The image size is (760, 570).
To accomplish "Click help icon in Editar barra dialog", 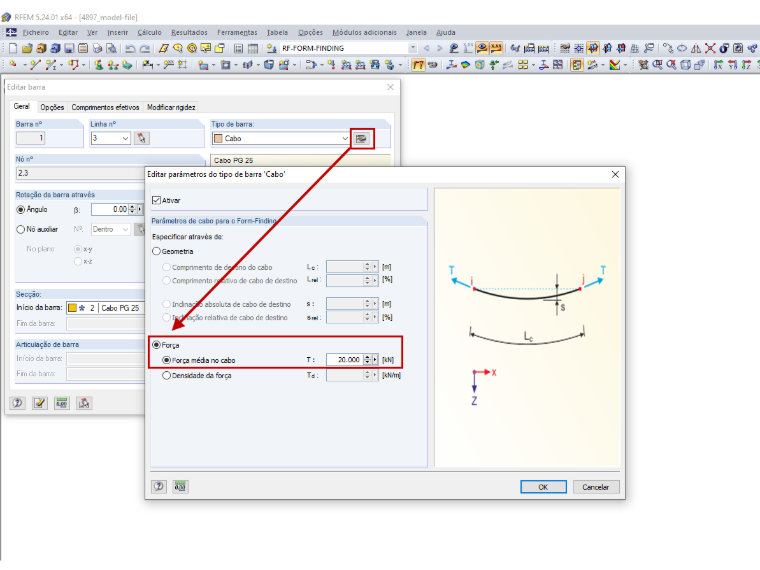I will [x=17, y=403].
